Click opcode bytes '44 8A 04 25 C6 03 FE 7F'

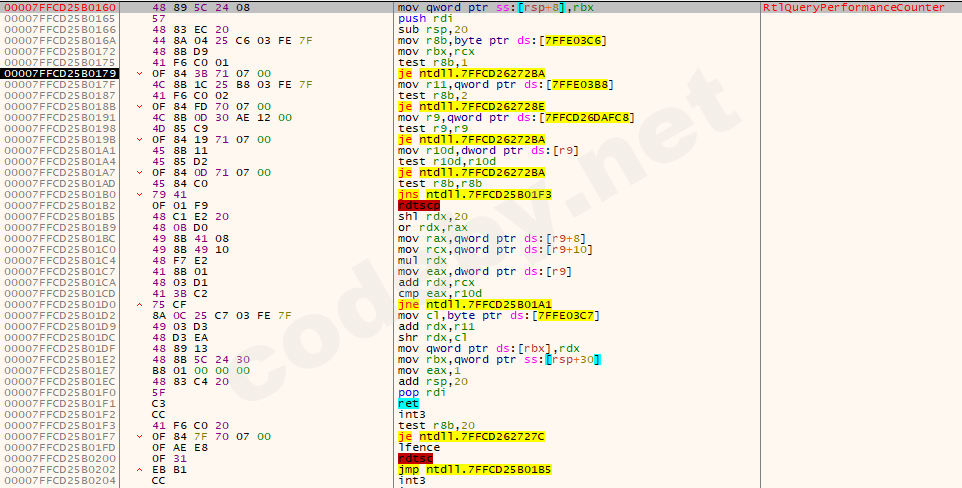[x=232, y=41]
